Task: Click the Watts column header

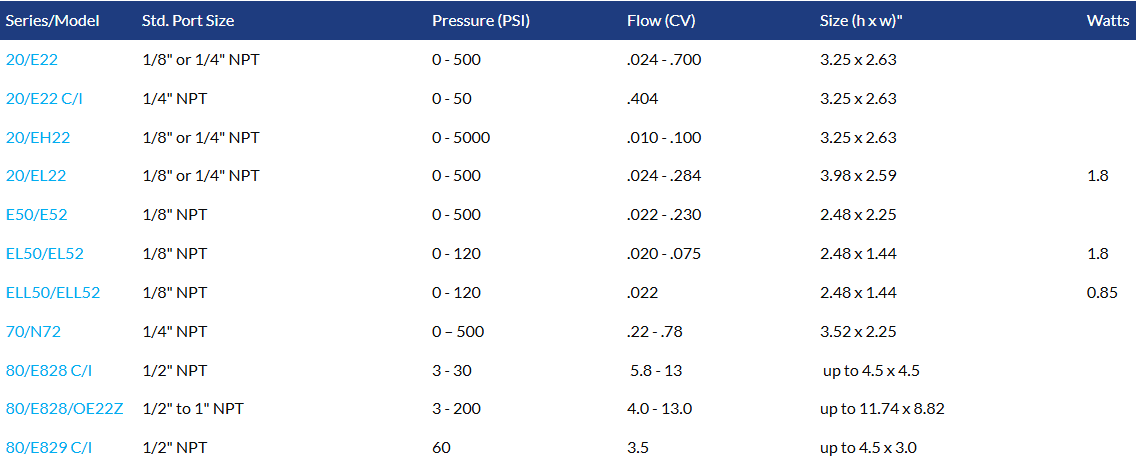Action: coord(1108,21)
